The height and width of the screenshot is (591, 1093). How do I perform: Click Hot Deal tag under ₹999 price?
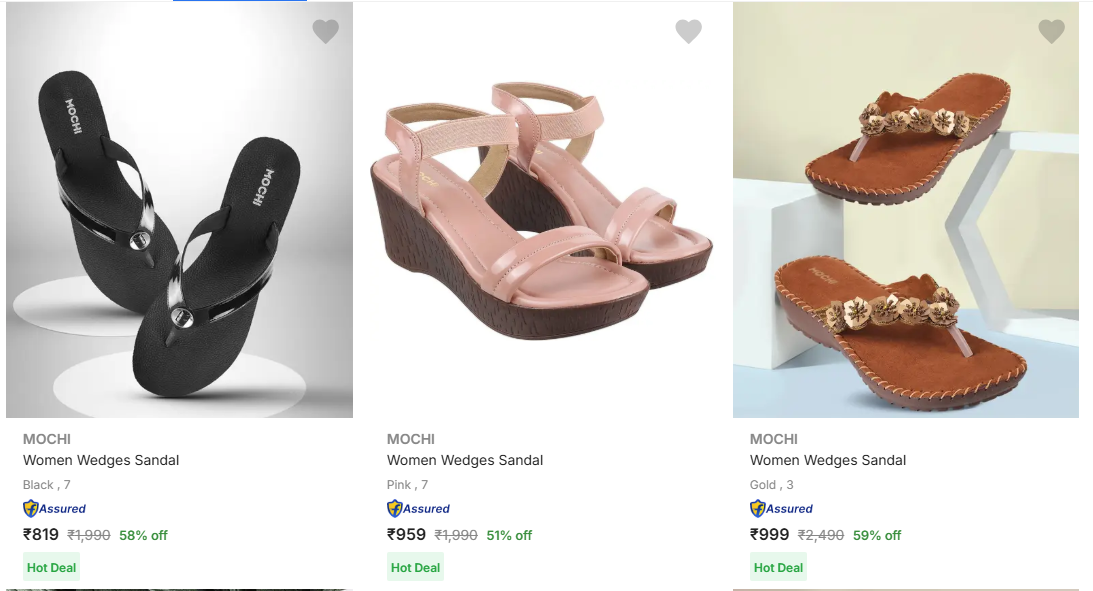[778, 567]
